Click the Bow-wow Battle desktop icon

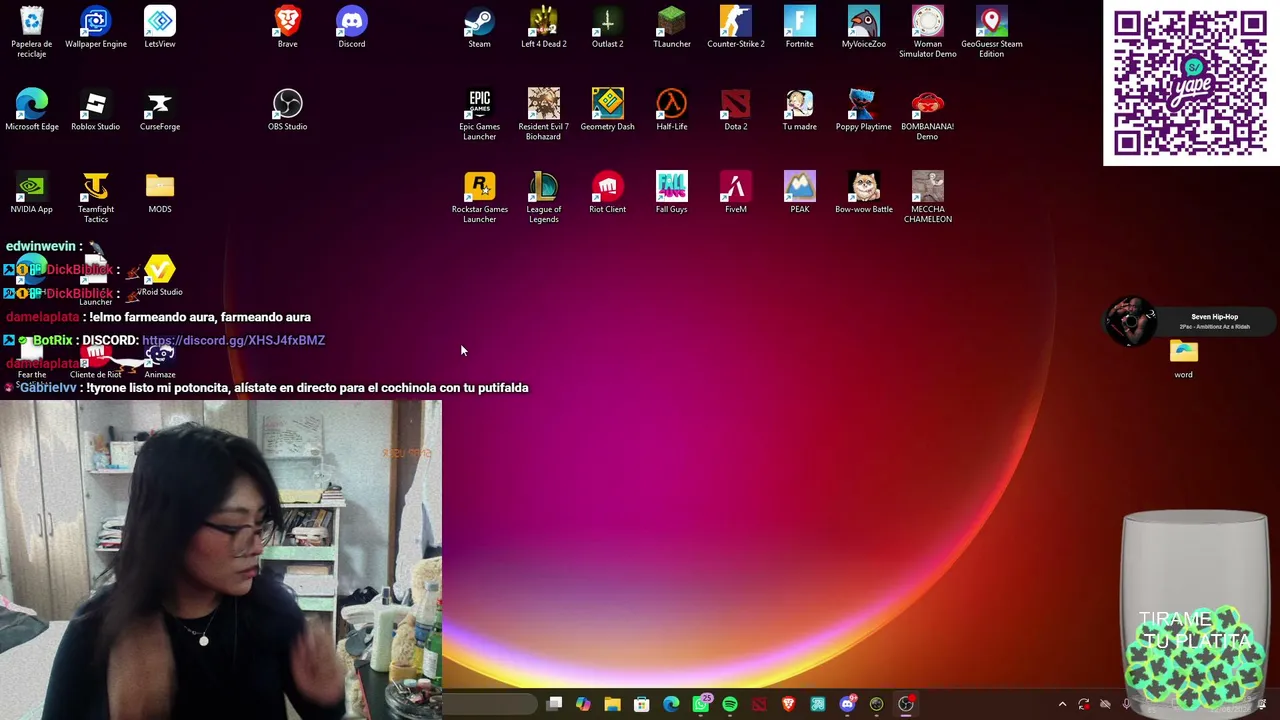pyautogui.click(x=864, y=193)
